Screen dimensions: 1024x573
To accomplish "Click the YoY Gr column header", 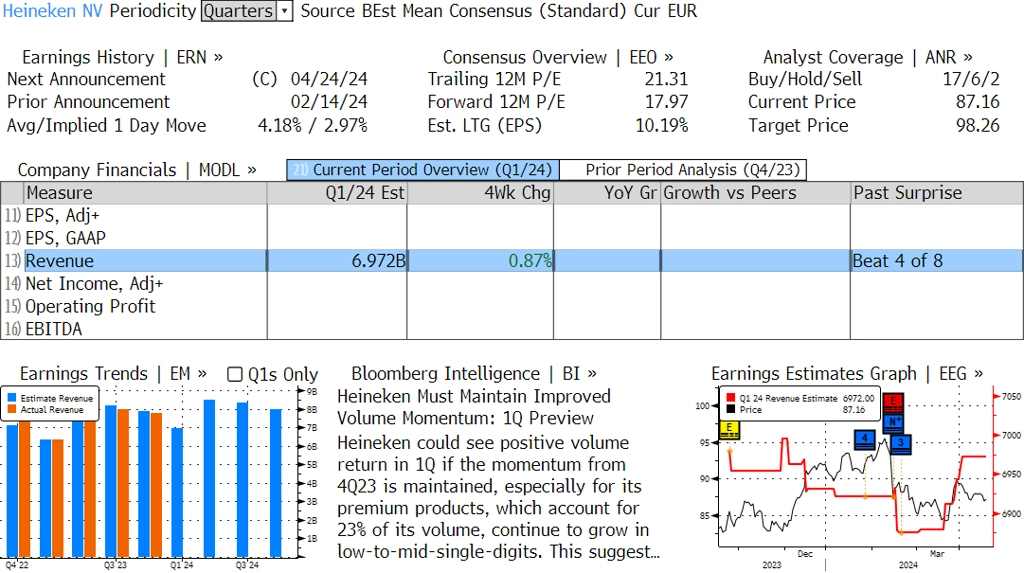I will pyautogui.click(x=607, y=193).
